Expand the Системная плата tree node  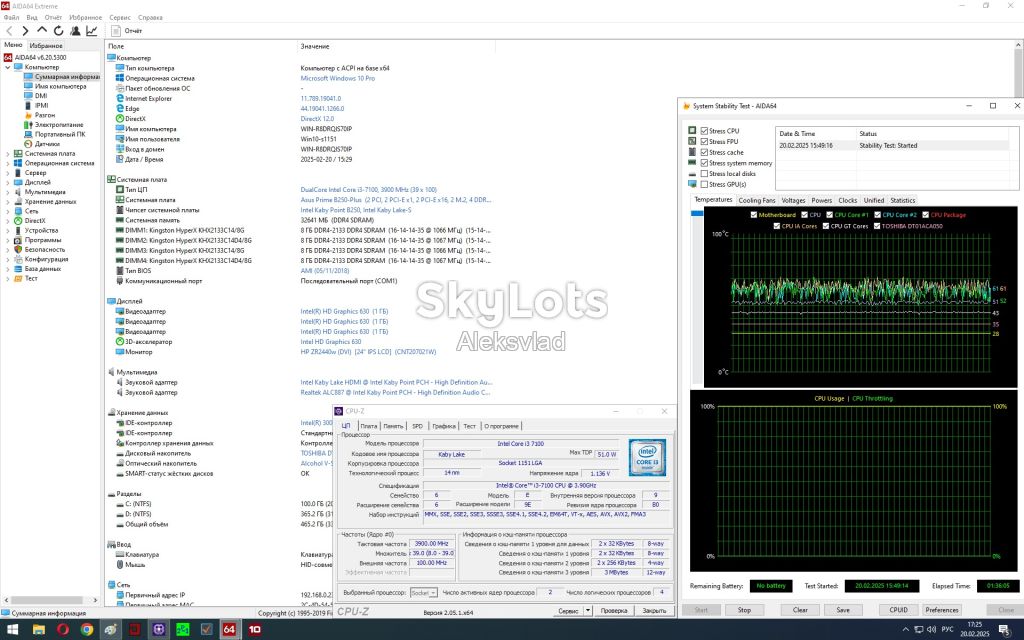coord(8,153)
